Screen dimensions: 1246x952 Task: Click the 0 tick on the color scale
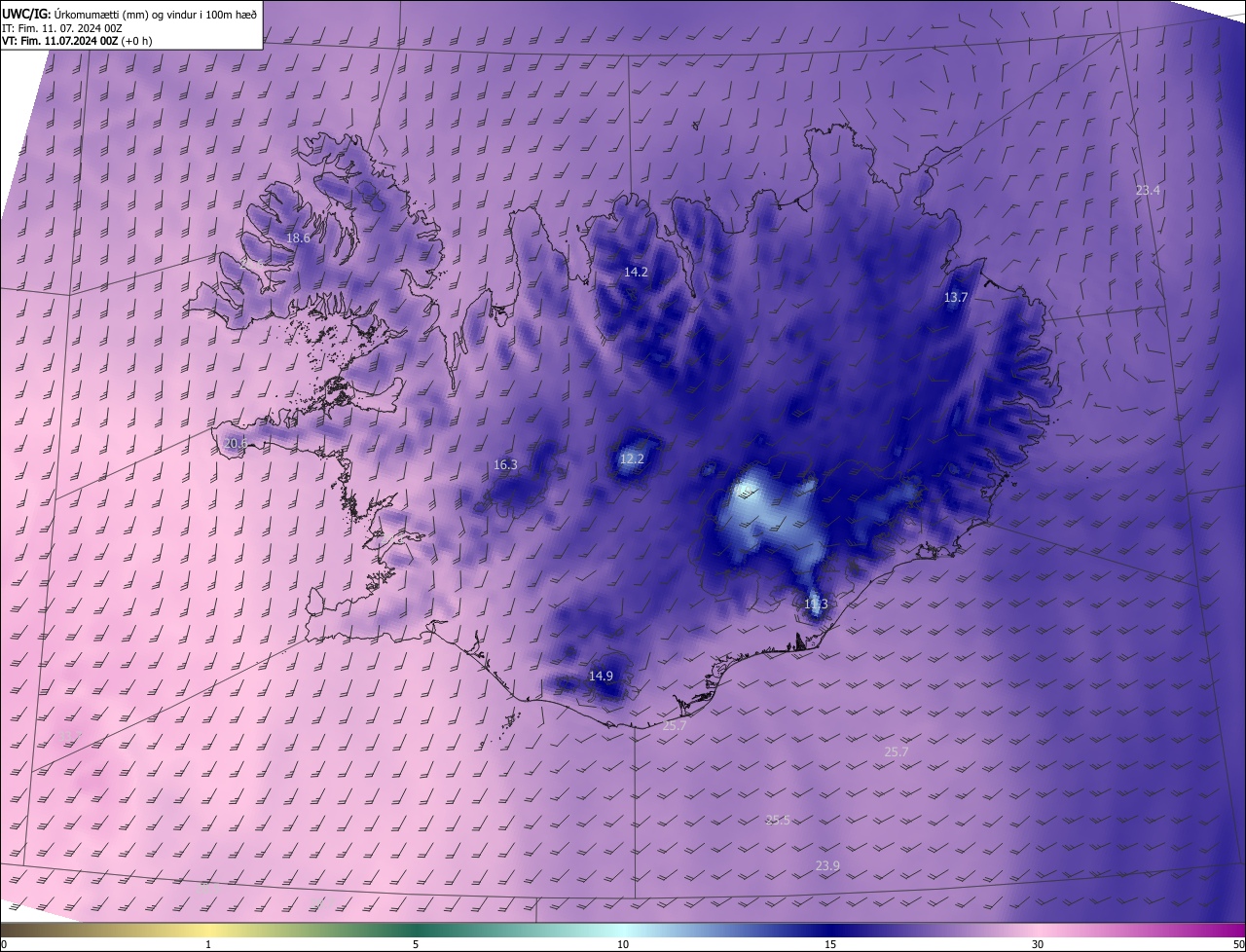4,944
